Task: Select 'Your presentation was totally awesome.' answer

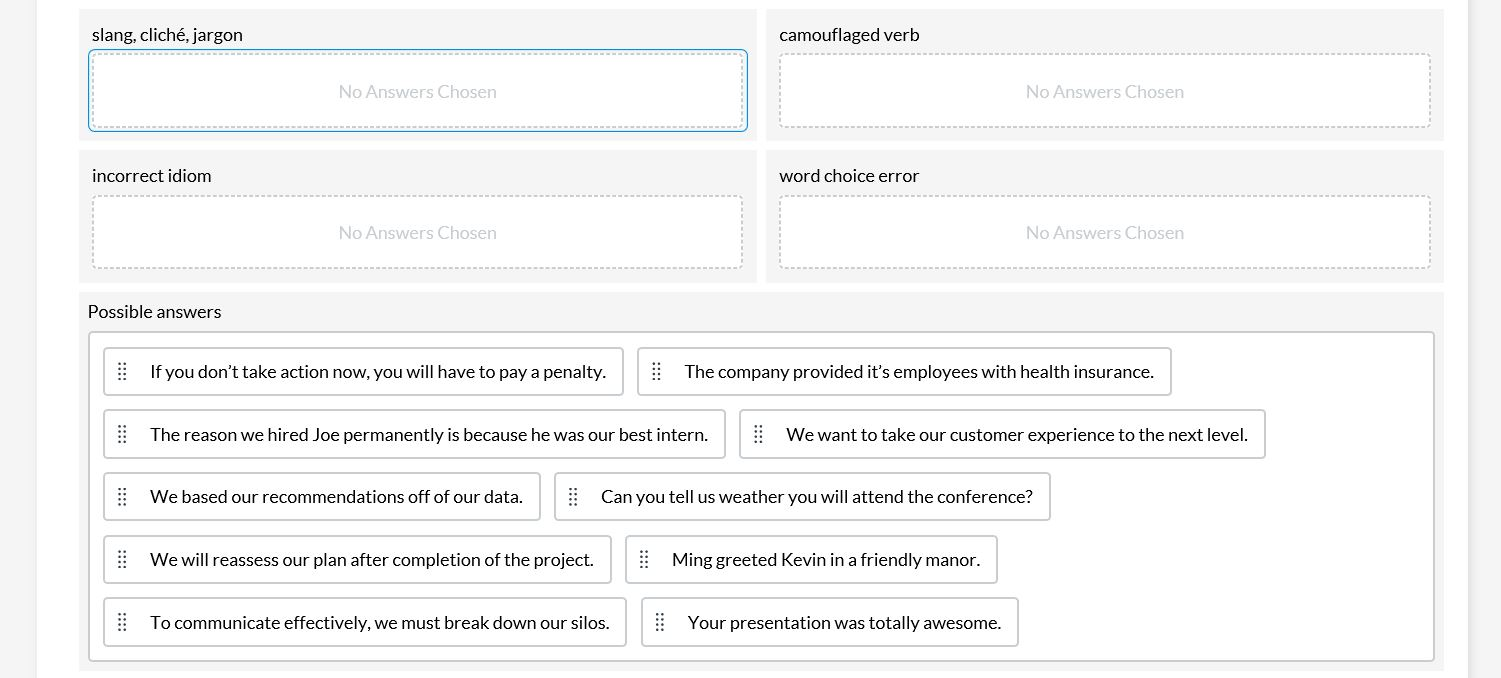Action: click(x=844, y=623)
